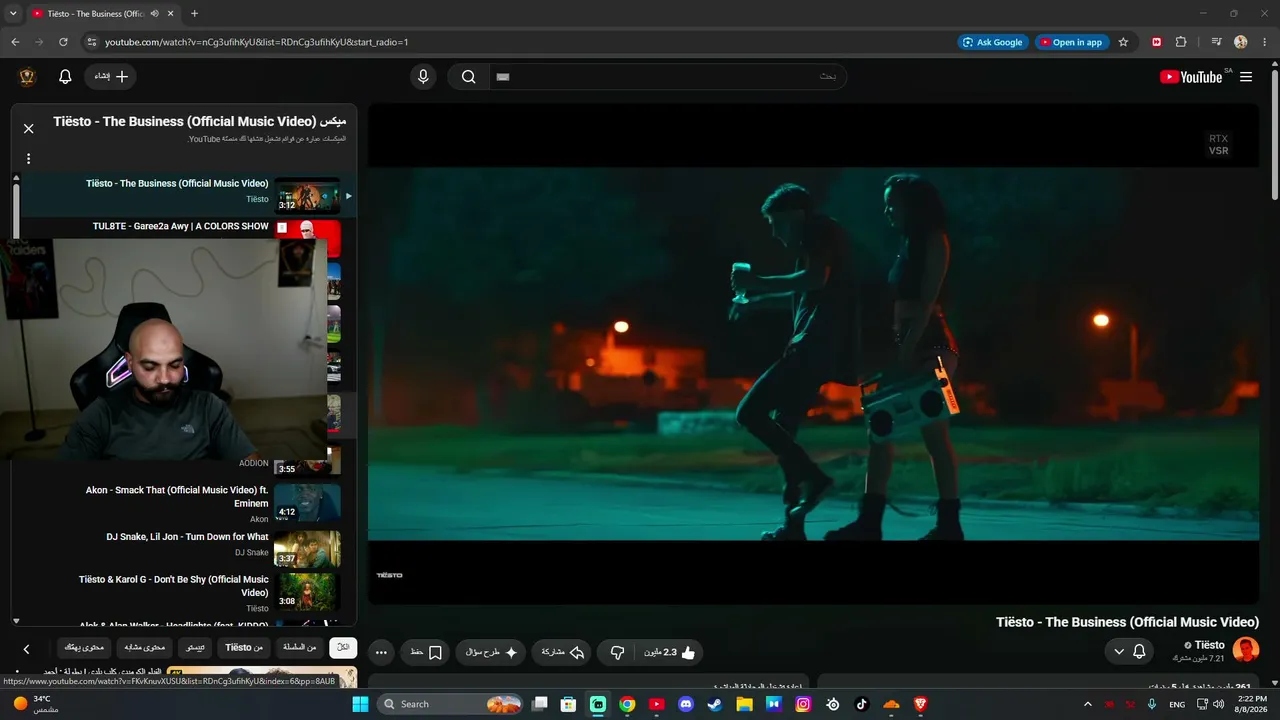The image size is (1280, 720).
Task: Go to YouTube home via logo
Action: point(1191,77)
